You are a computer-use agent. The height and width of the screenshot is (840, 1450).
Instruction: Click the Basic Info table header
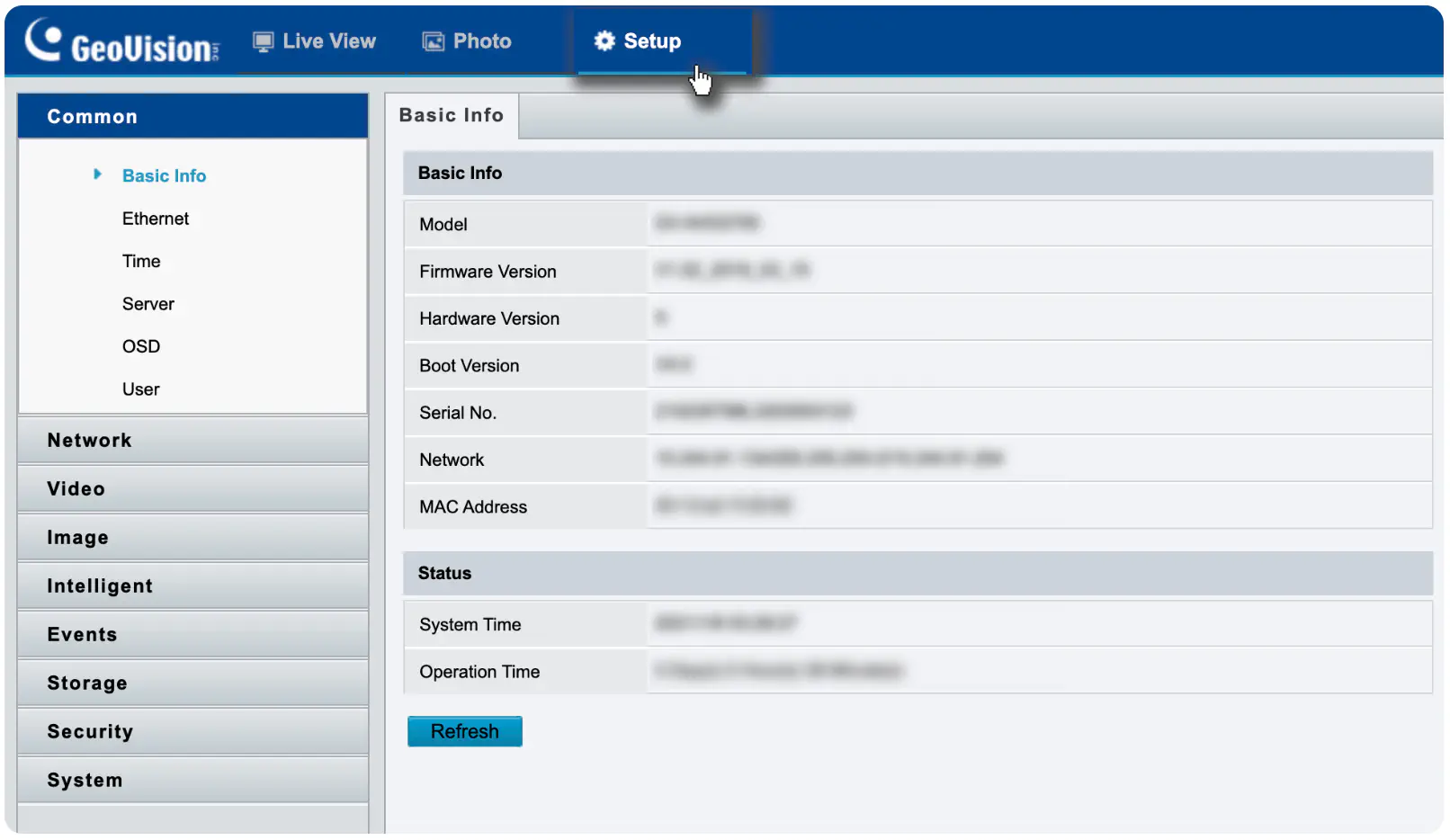[x=917, y=173]
